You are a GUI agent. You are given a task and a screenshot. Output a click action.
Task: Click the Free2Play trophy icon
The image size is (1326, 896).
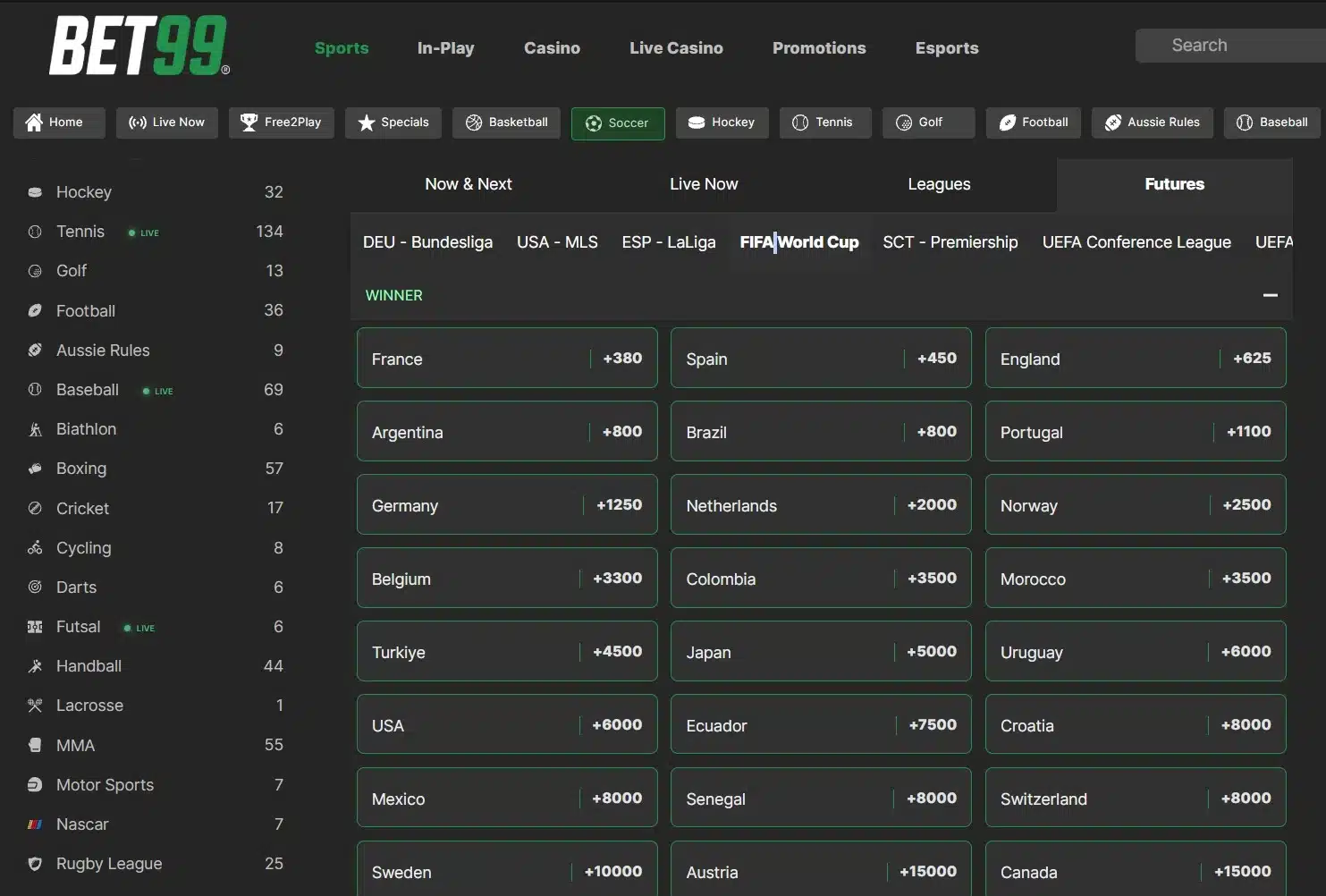coord(249,123)
